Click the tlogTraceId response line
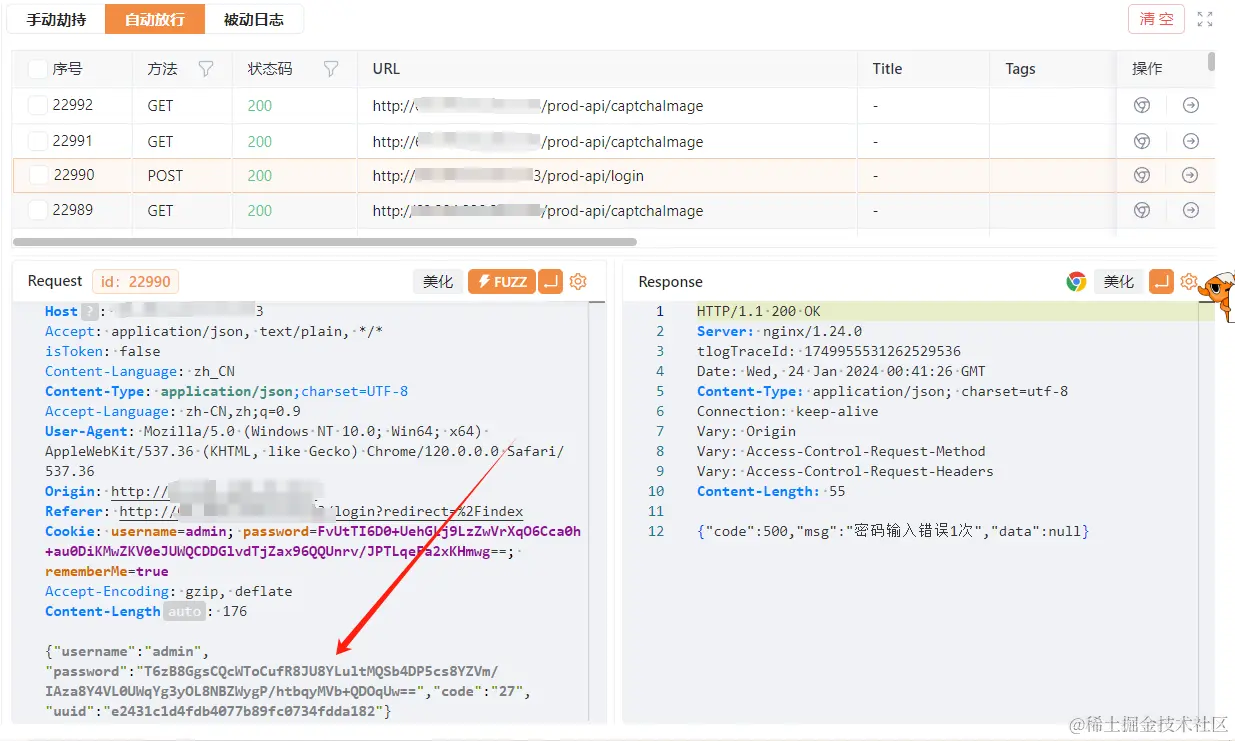The image size is (1235, 741). 828,351
